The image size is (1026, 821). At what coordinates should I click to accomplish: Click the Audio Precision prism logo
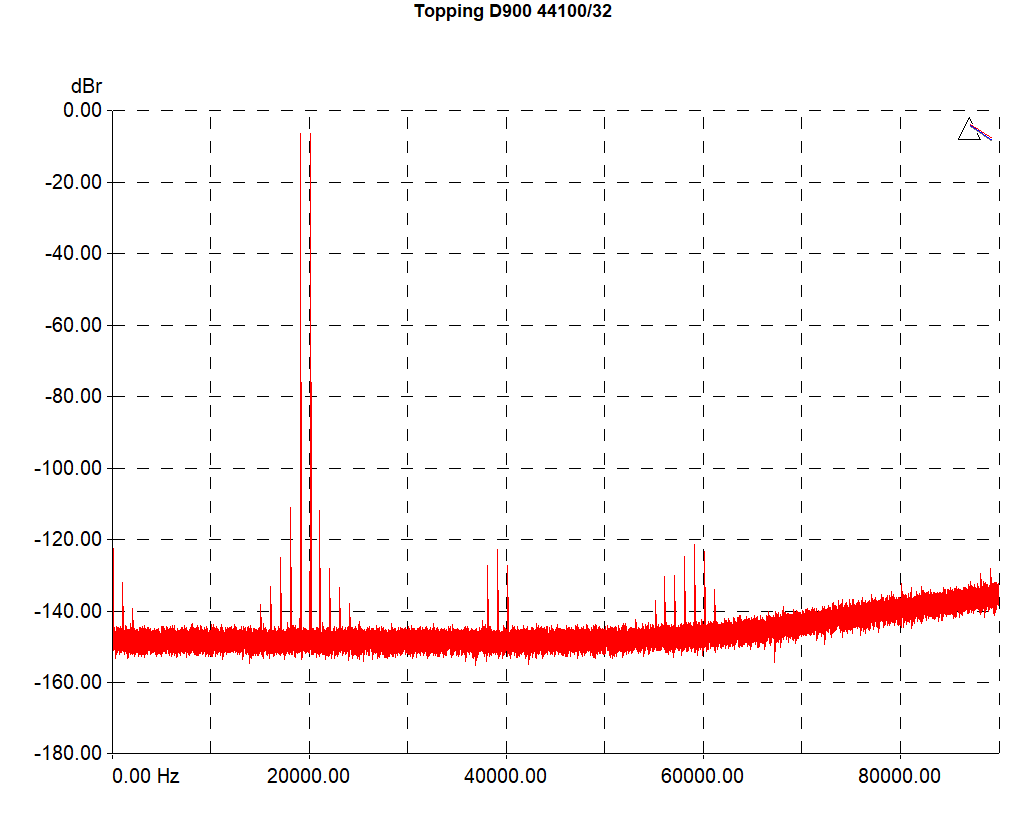click(974, 130)
